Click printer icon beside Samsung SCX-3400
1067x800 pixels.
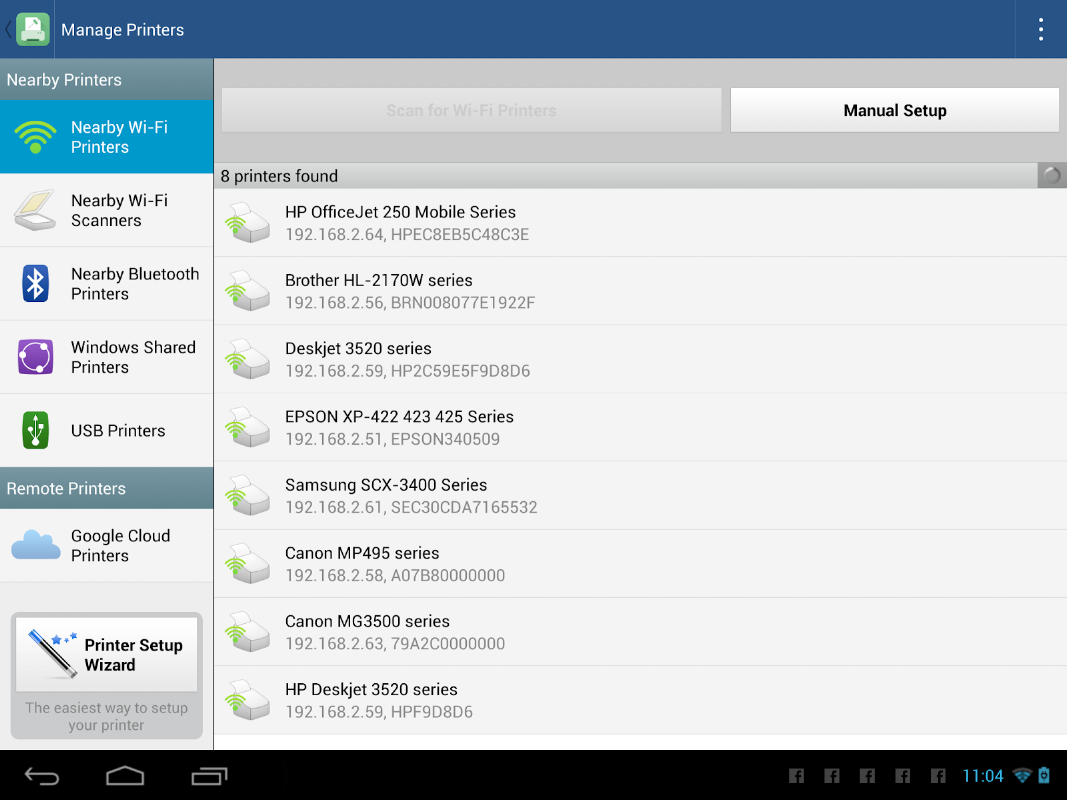pyautogui.click(x=248, y=496)
